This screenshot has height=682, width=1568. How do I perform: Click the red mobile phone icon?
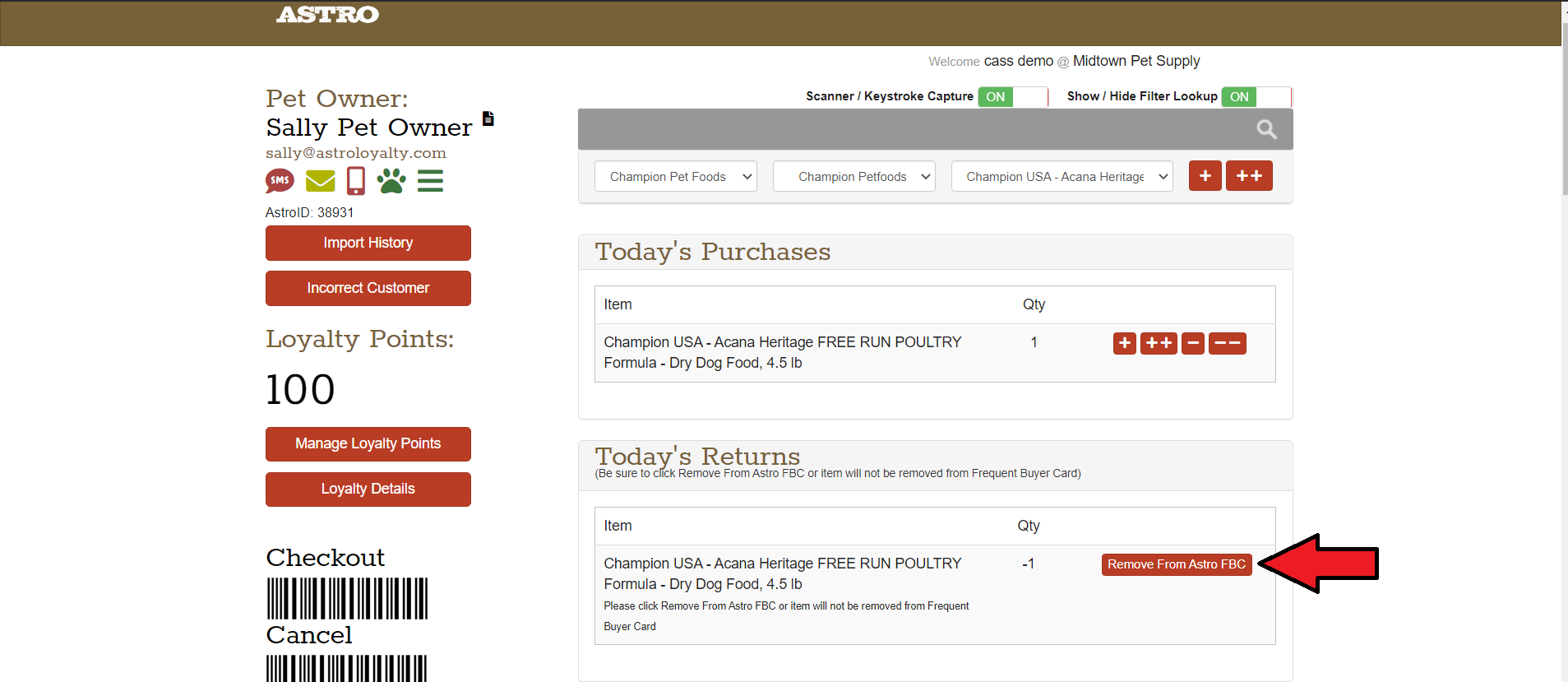(356, 180)
